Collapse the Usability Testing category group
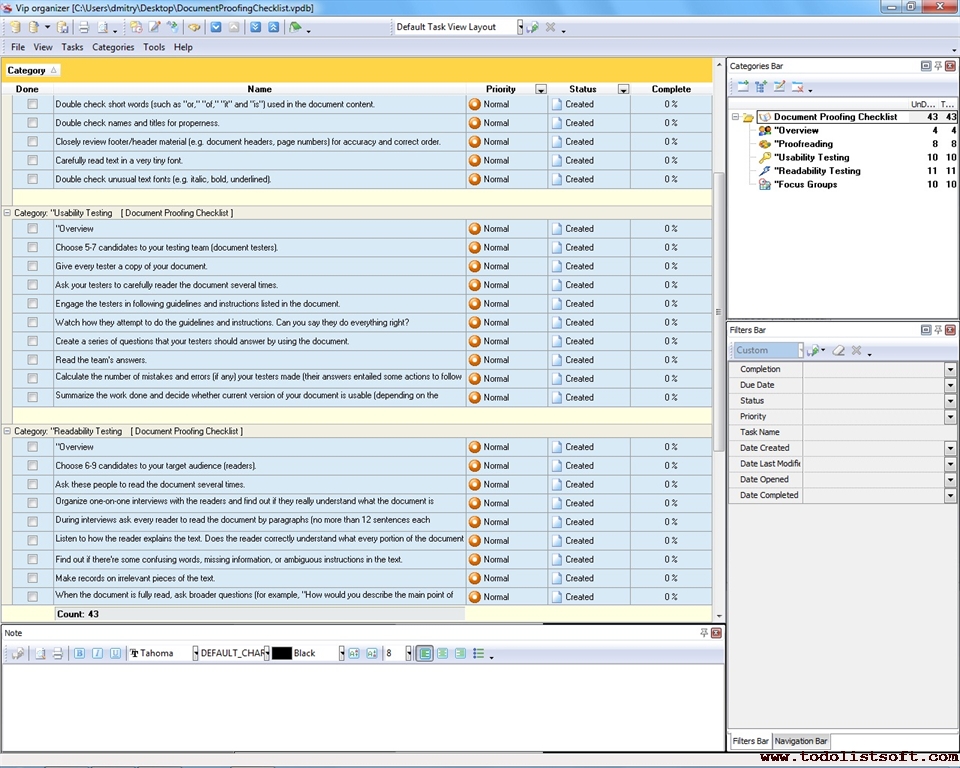 pyautogui.click(x=8, y=213)
